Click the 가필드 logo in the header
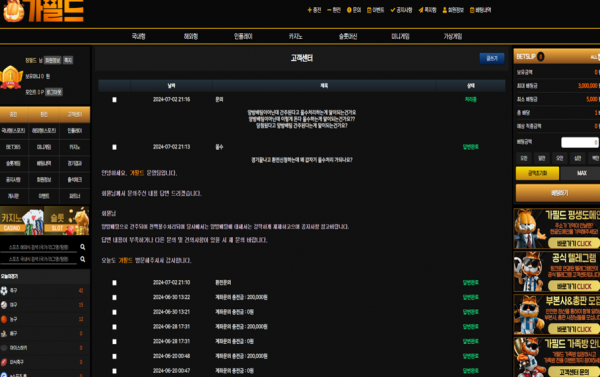This screenshot has height=377, width=600. [x=43, y=11]
